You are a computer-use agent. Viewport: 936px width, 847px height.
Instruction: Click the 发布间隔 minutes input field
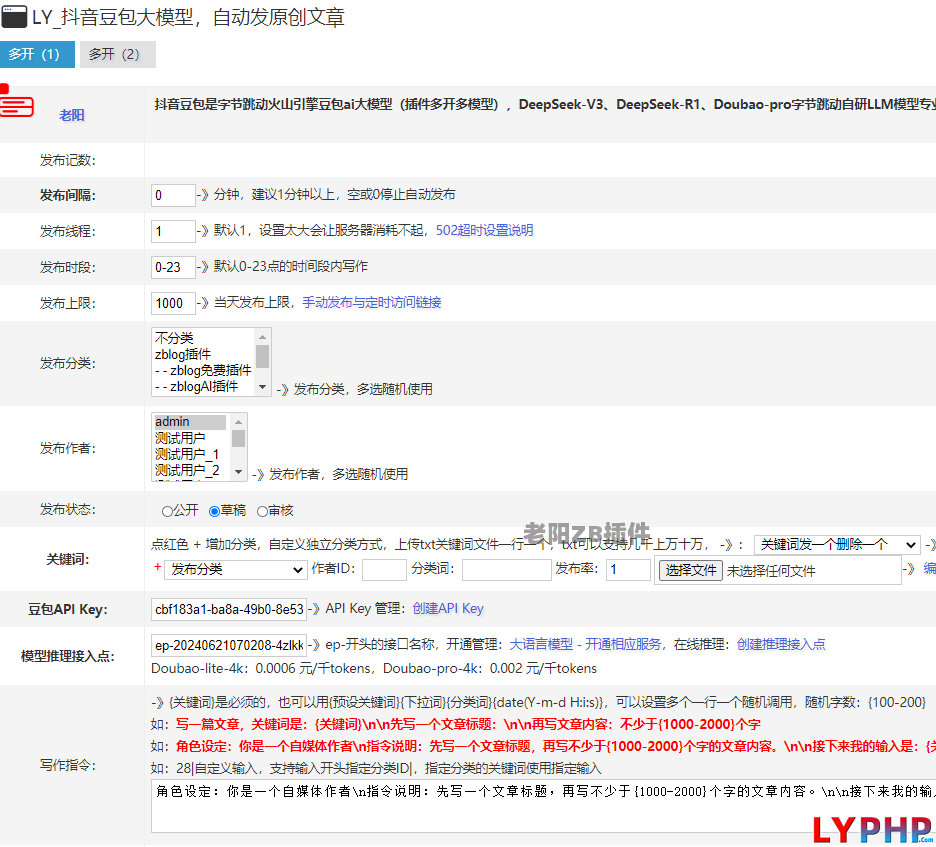tap(173, 195)
